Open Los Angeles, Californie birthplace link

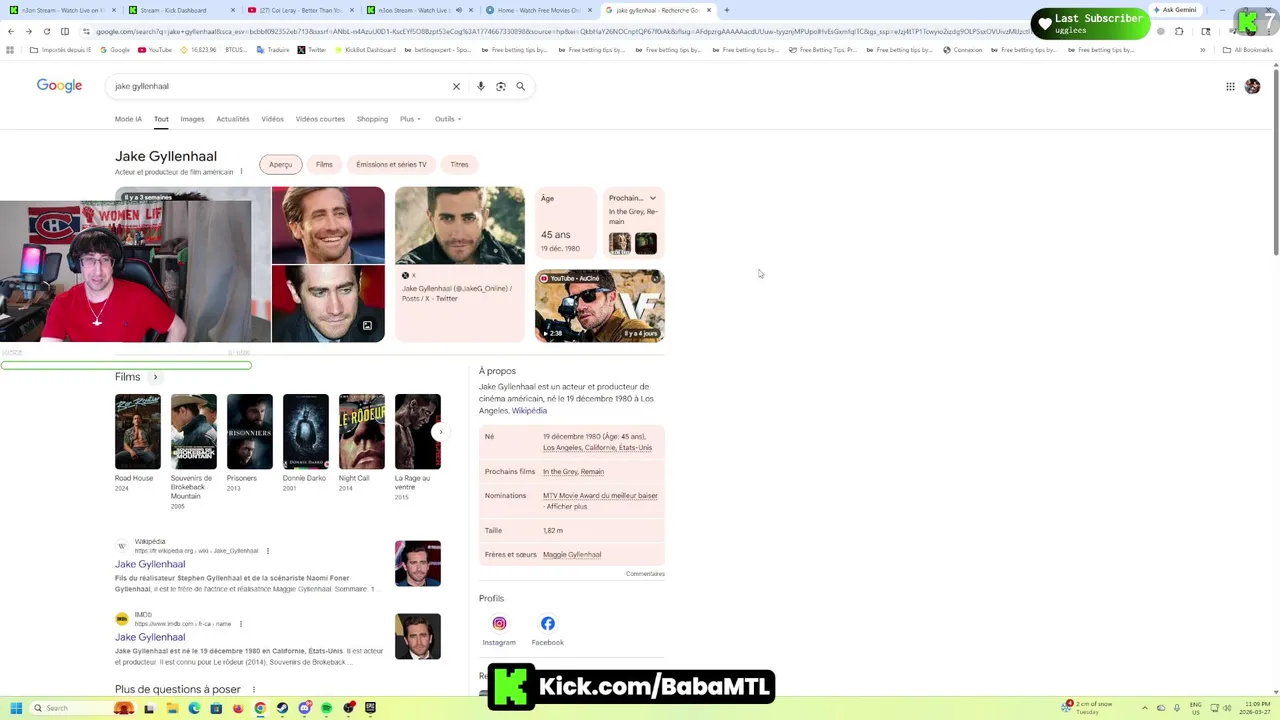click(597, 447)
